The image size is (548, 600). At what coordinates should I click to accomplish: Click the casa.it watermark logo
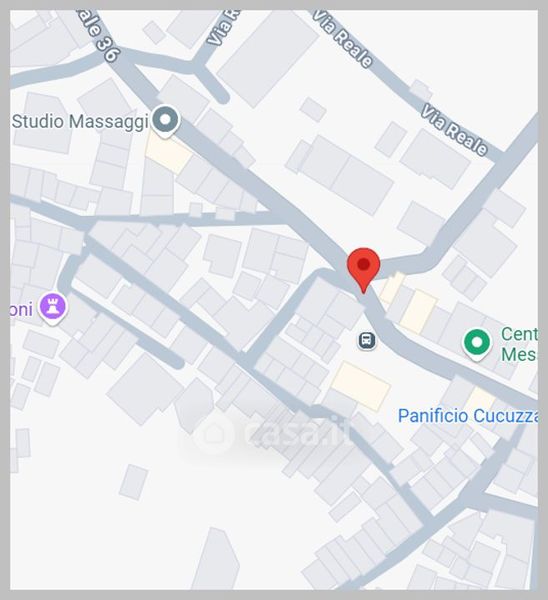pos(270,434)
